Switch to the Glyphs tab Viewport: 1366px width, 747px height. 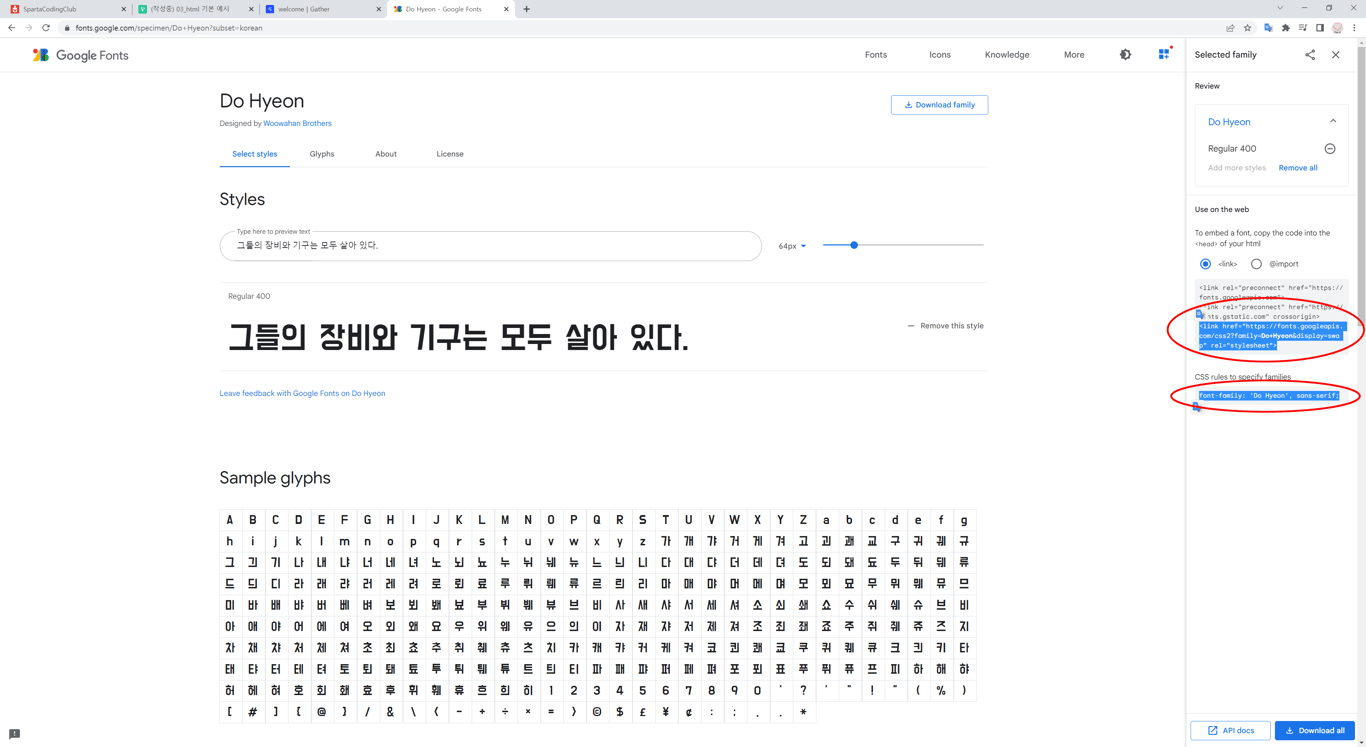click(322, 154)
